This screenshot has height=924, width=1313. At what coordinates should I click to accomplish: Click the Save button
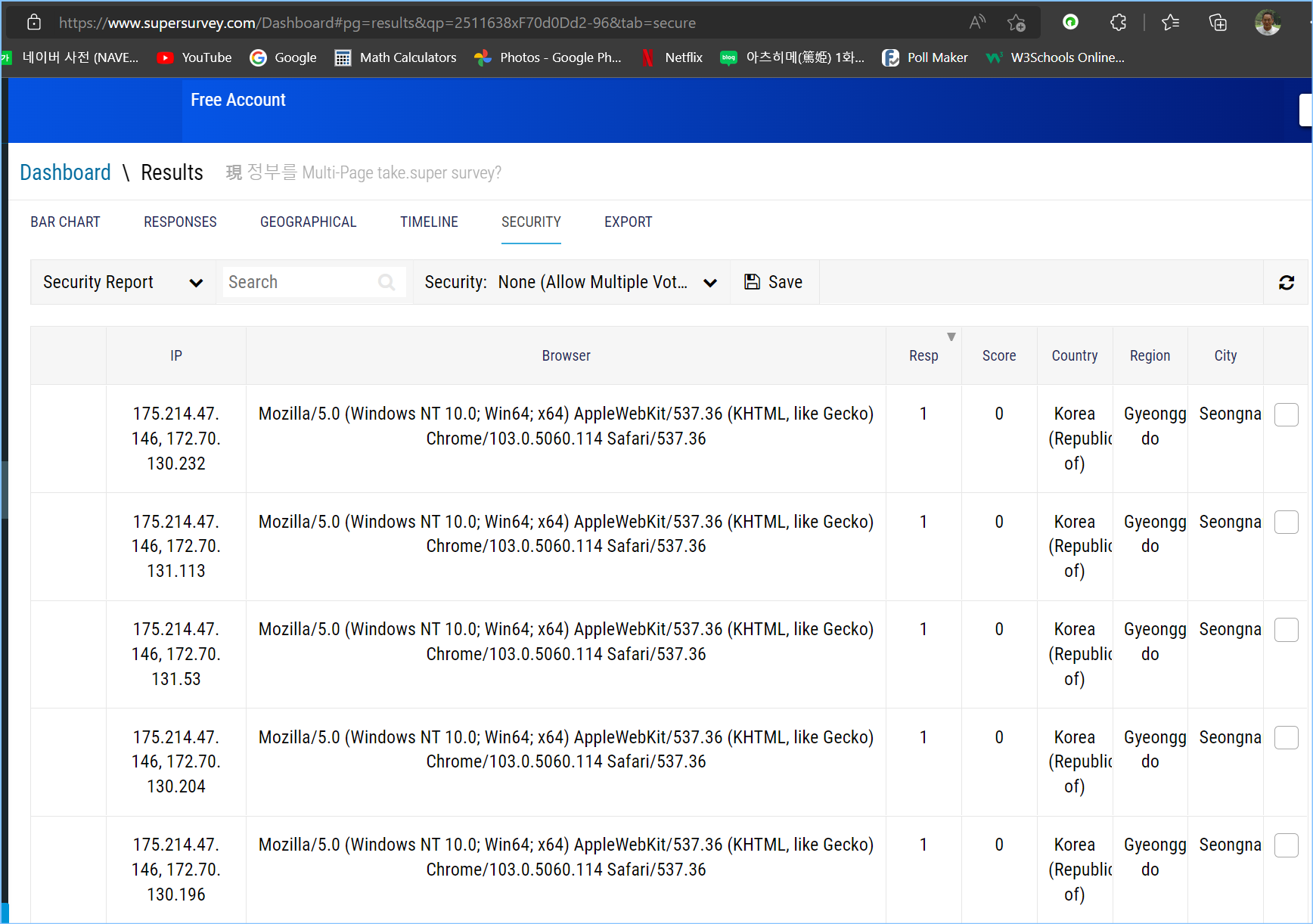tap(774, 283)
